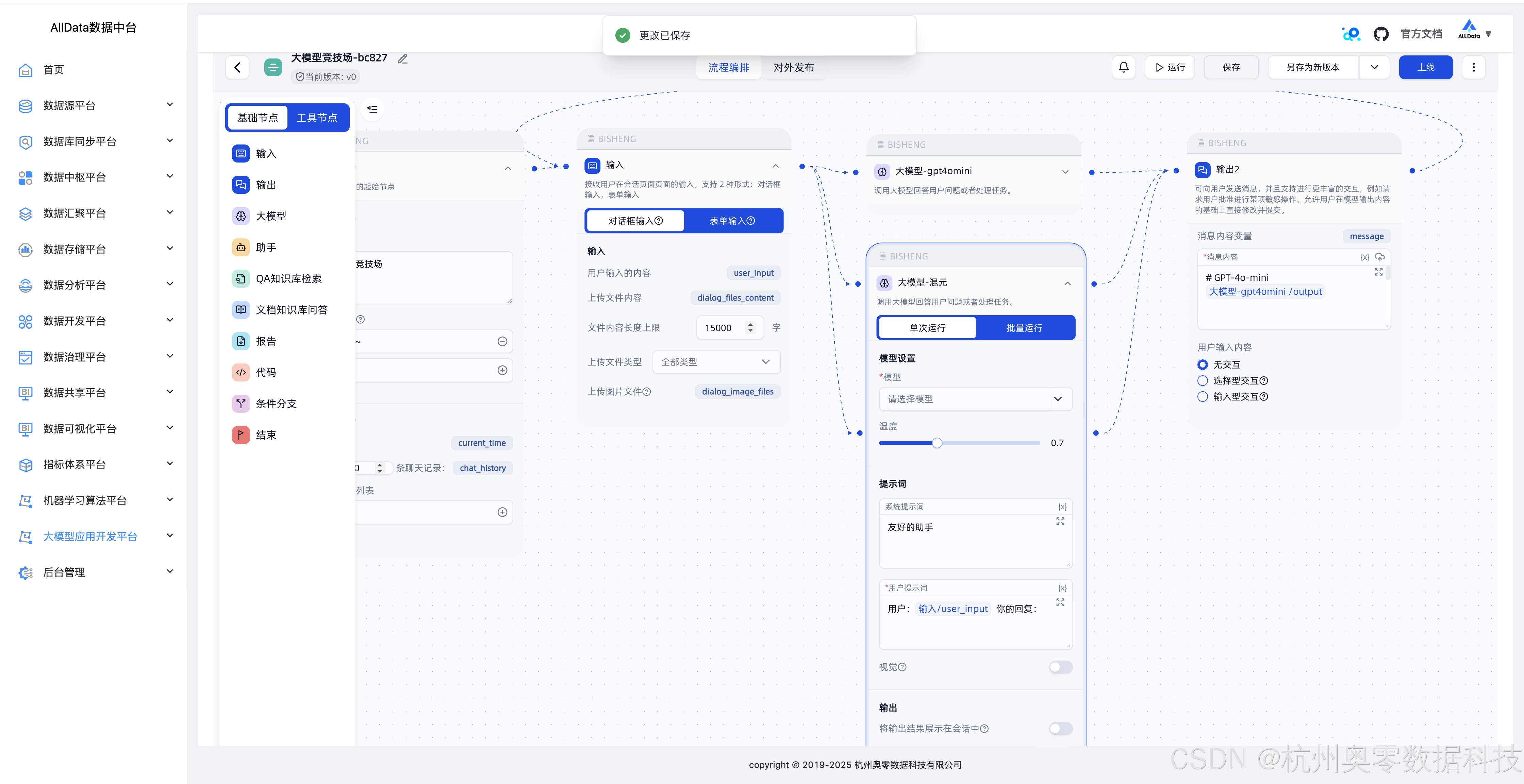
Task: Click the notification bell icon
Action: pyautogui.click(x=1123, y=67)
